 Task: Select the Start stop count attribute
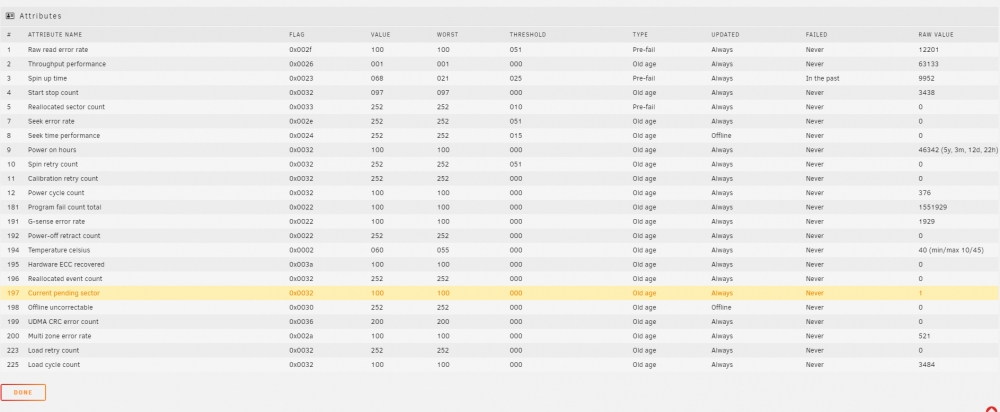coord(53,92)
